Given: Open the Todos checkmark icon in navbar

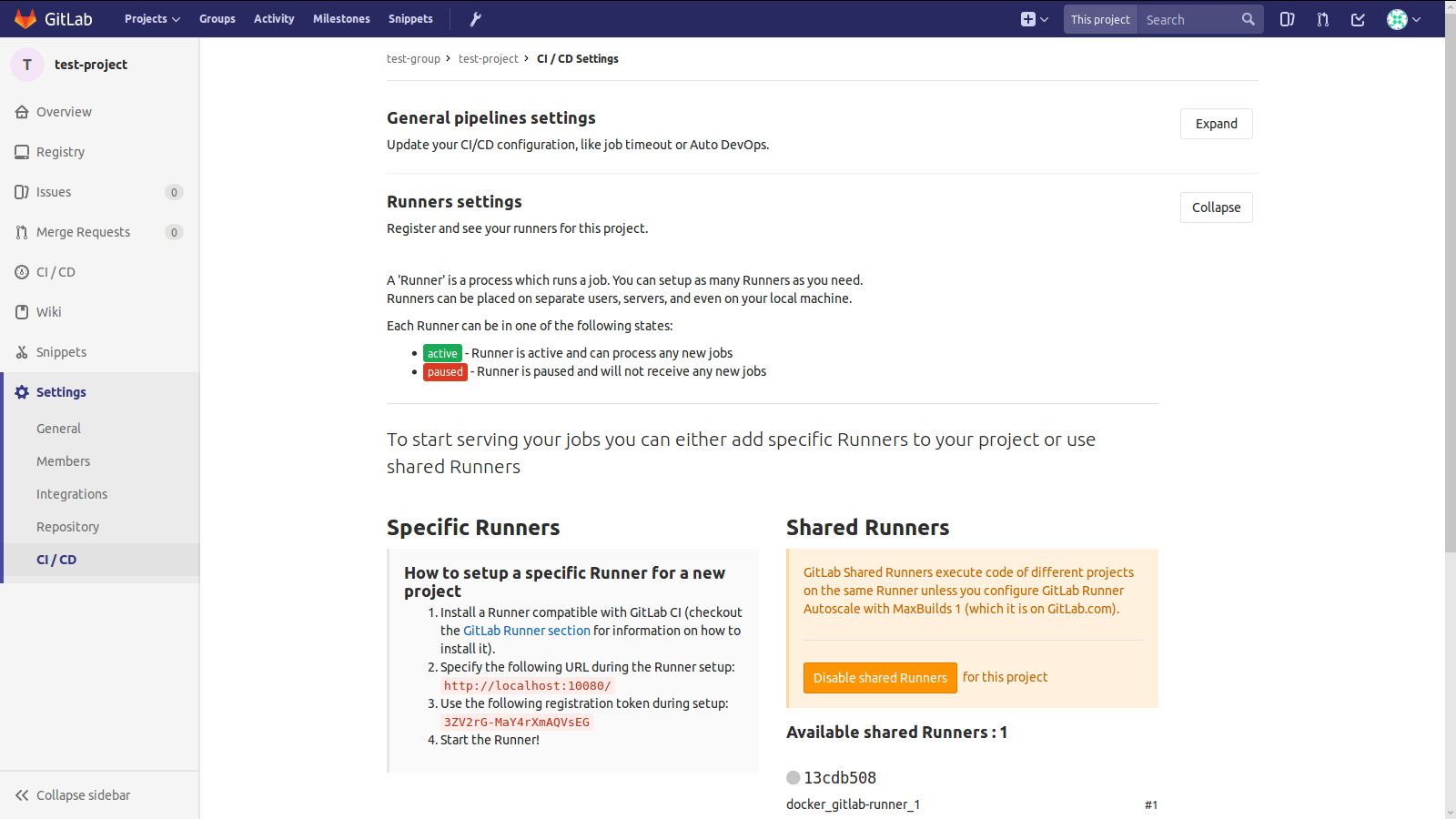Looking at the screenshot, I should click(1357, 18).
